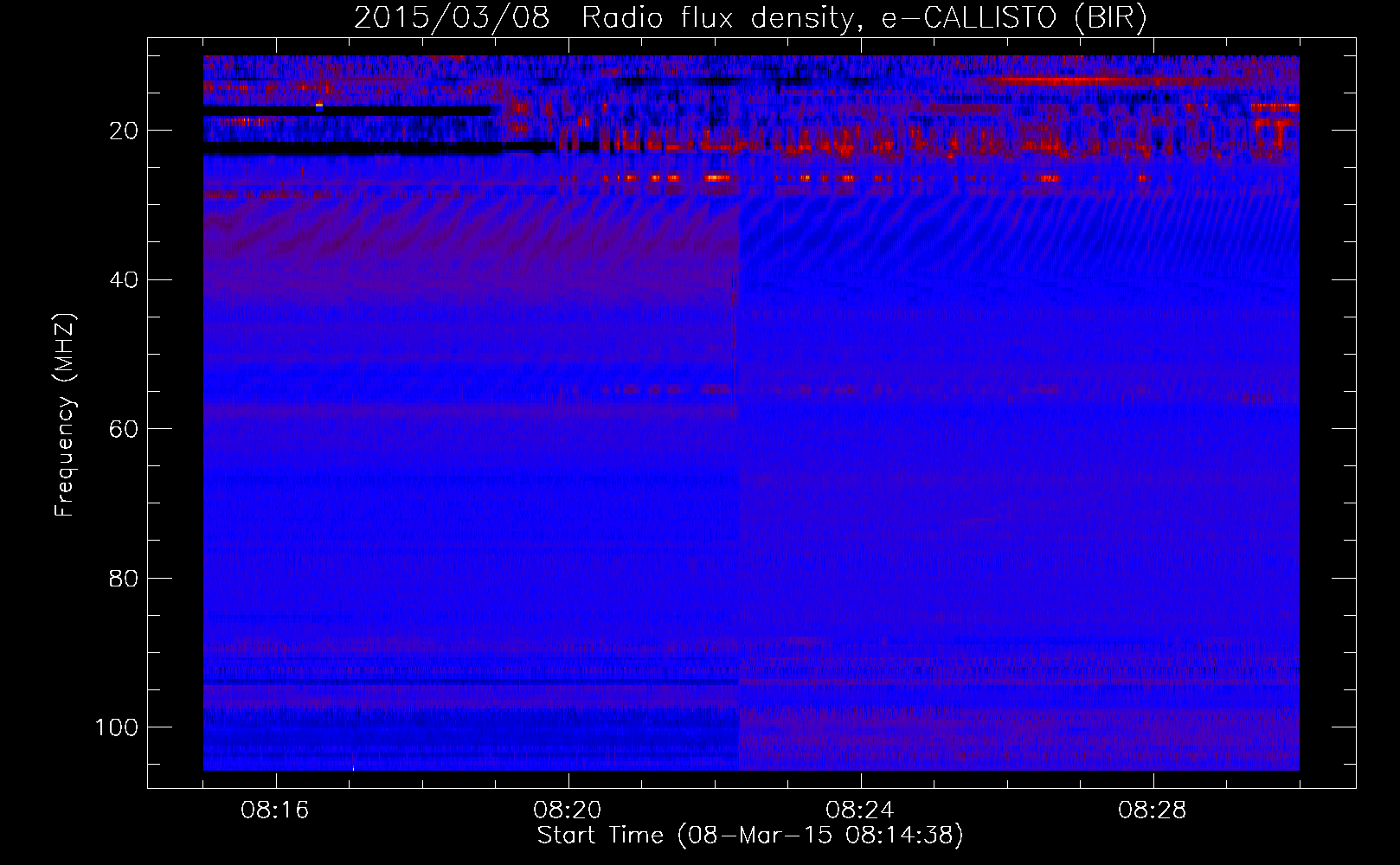
Task: Click the 20 MHz frequency tick label
Action: click(124, 131)
